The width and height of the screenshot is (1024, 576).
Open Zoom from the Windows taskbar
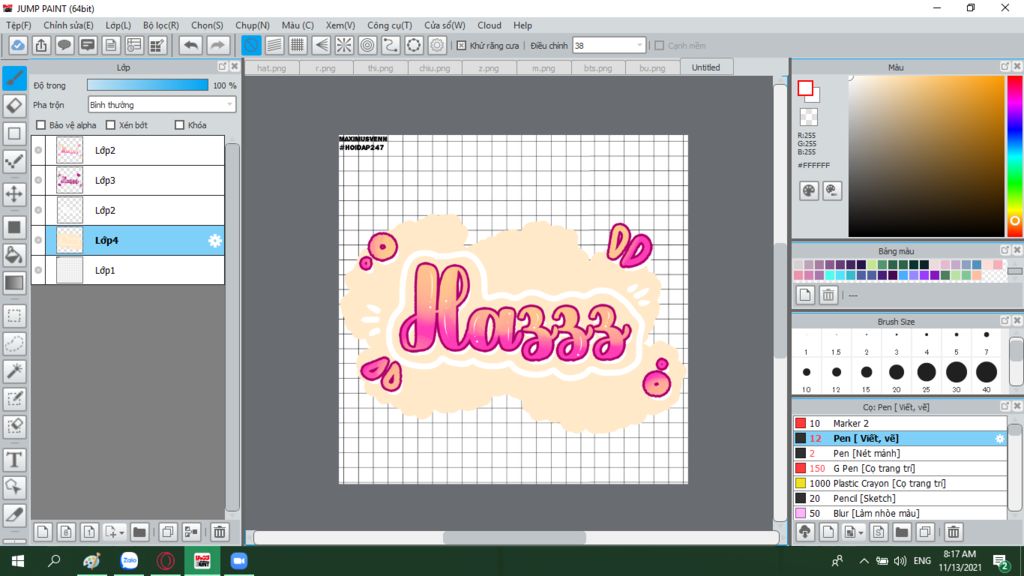point(238,561)
